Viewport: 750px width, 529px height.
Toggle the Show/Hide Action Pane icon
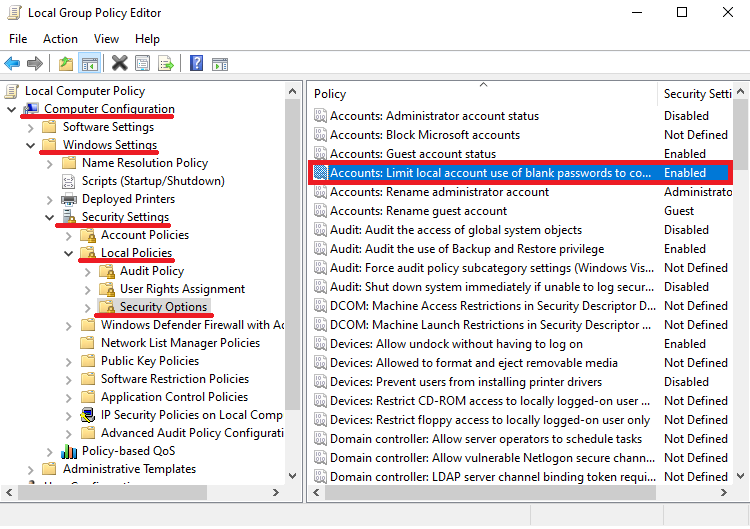(220, 64)
